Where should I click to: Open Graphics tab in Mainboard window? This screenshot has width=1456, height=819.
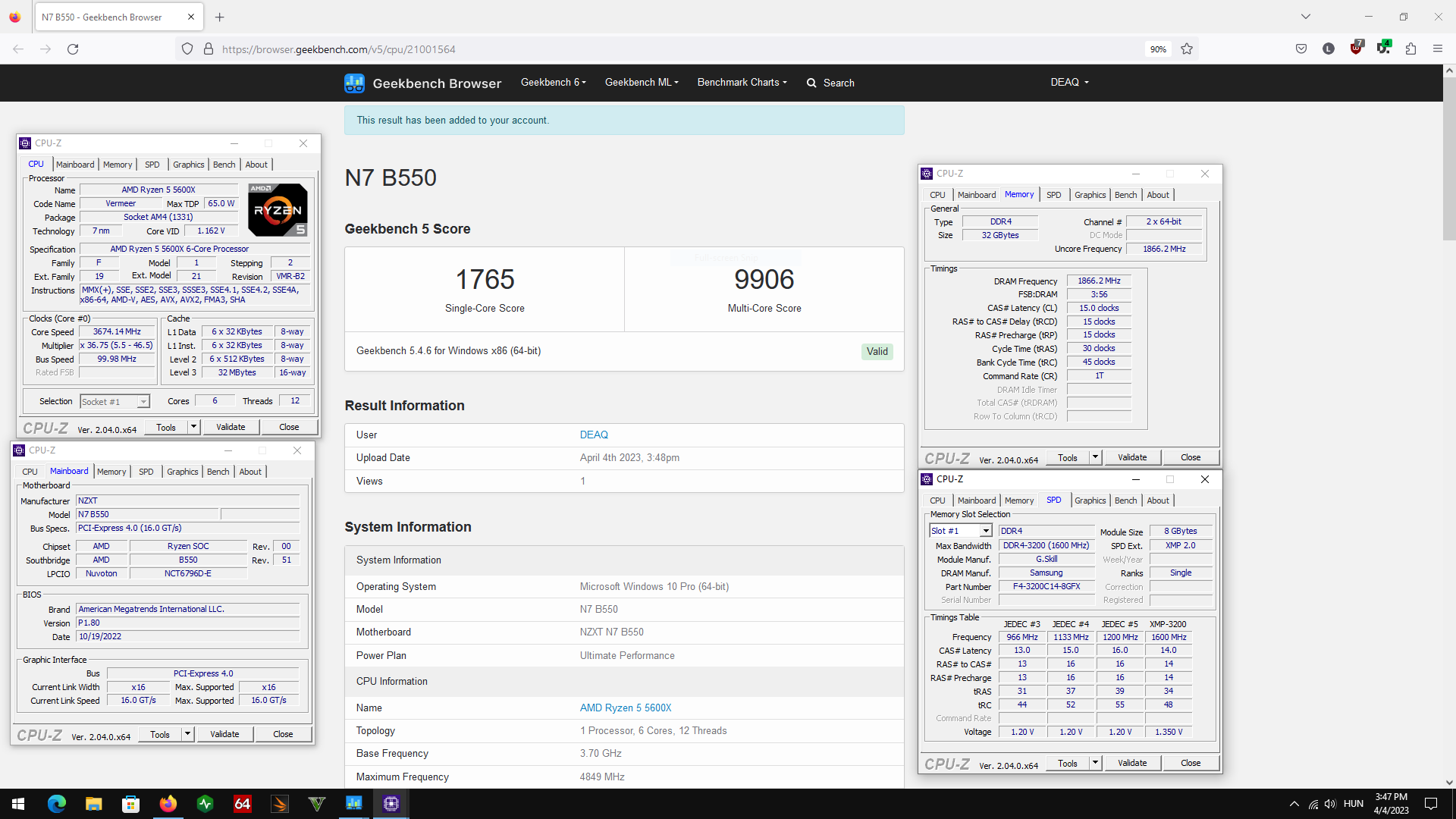[x=182, y=472]
